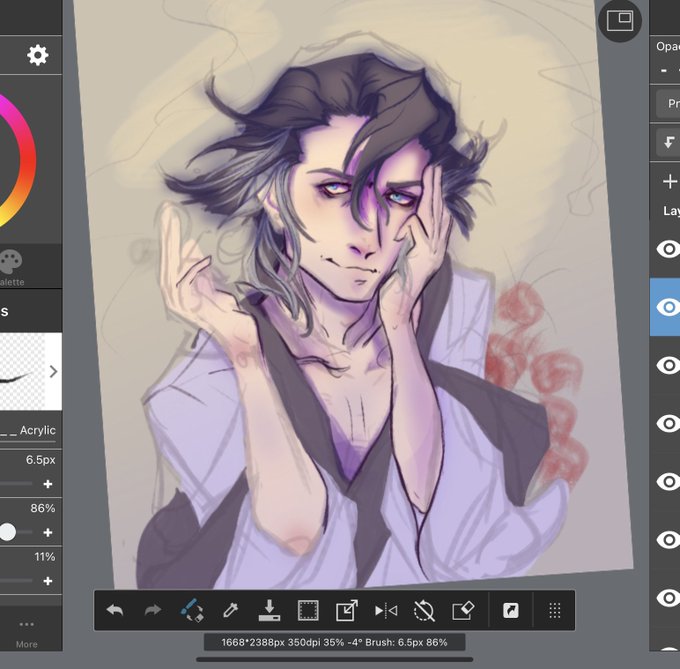Tap the save download-arrow icon

click(269, 610)
